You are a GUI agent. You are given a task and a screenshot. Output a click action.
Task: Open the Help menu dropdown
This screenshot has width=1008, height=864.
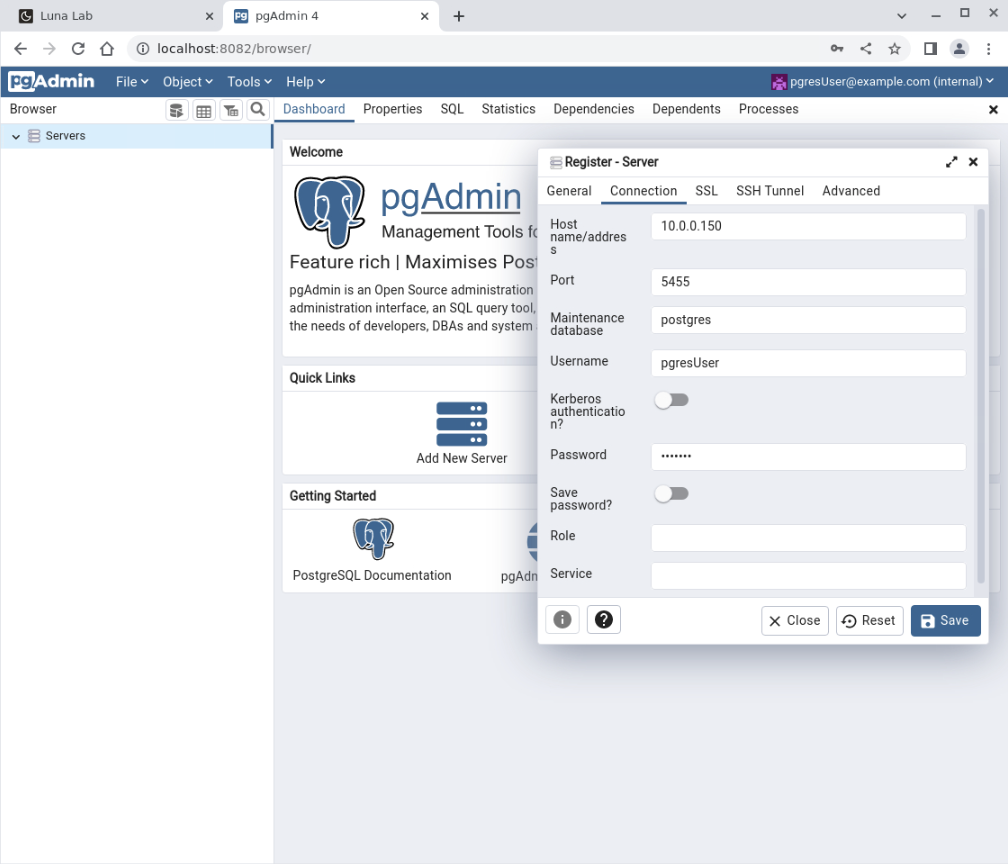pyautogui.click(x=306, y=82)
